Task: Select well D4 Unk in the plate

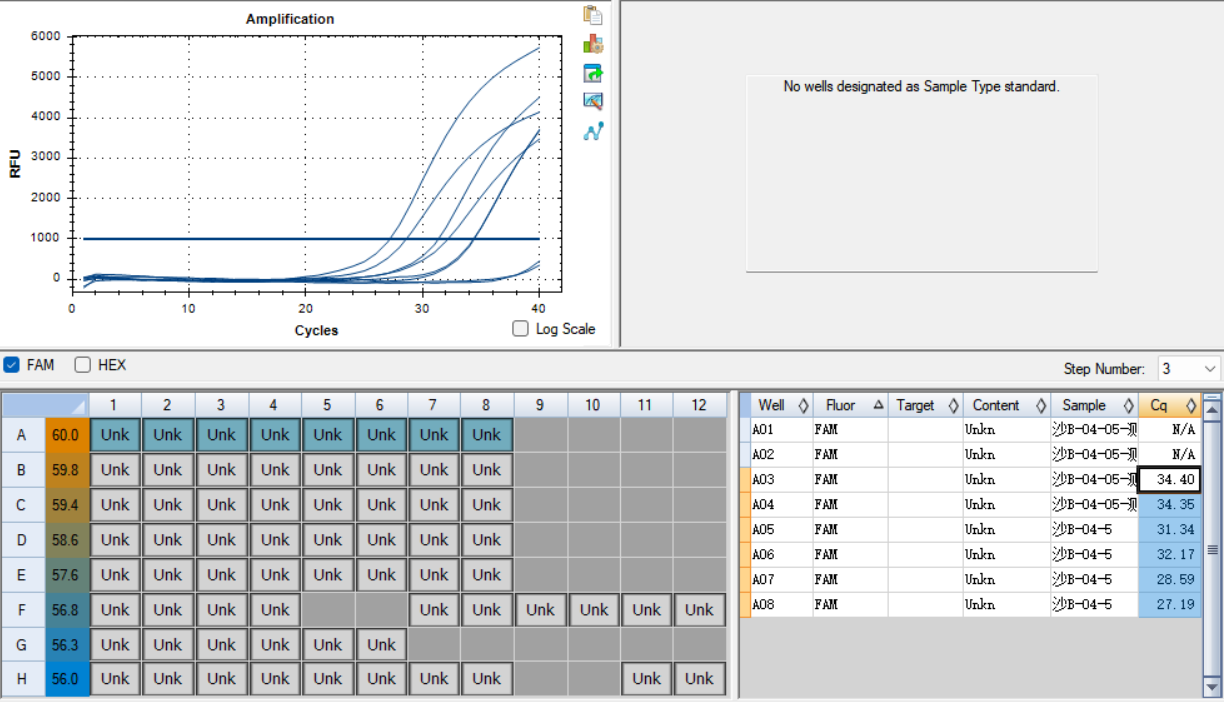Action: pos(275,540)
